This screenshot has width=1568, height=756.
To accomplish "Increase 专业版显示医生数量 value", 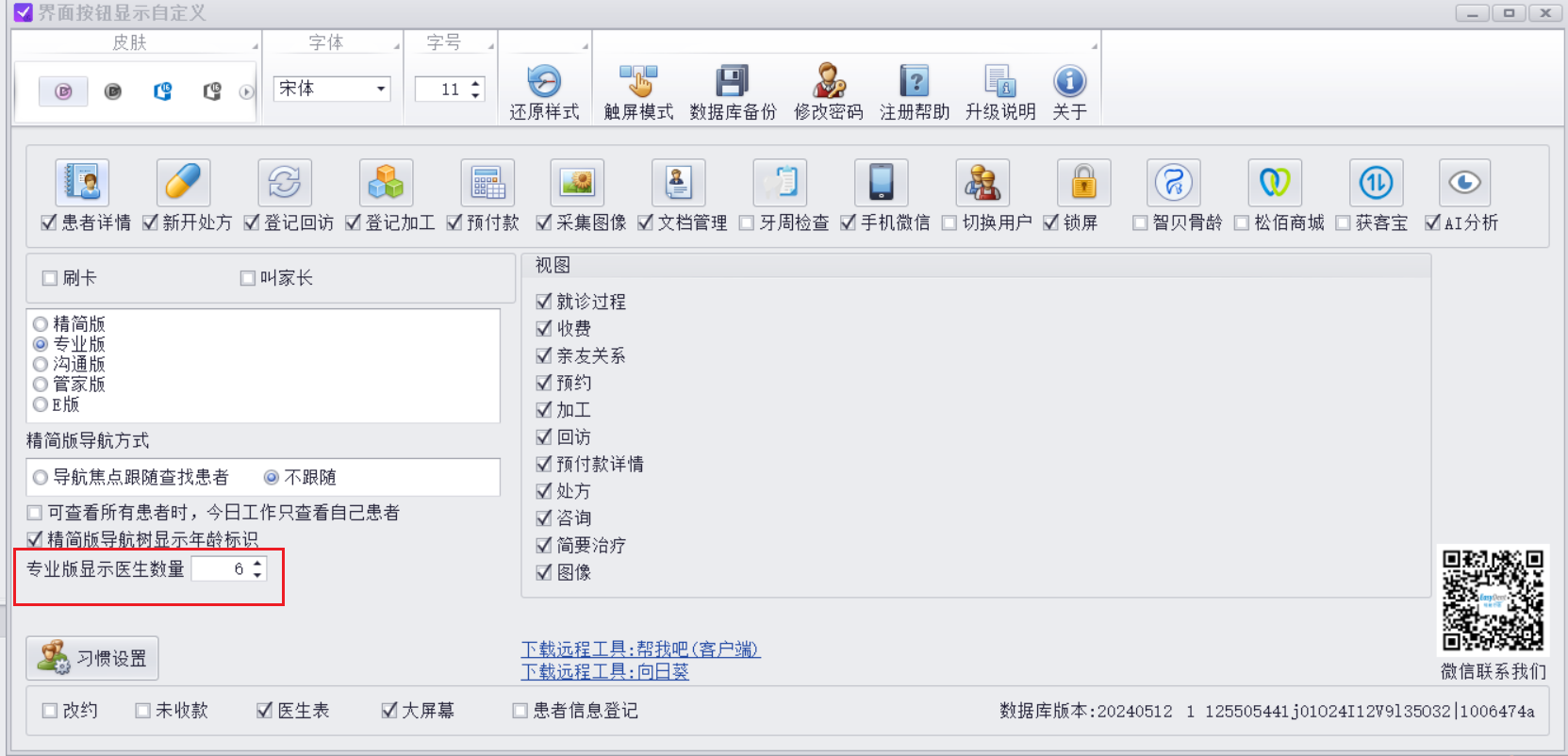I will click(x=257, y=563).
